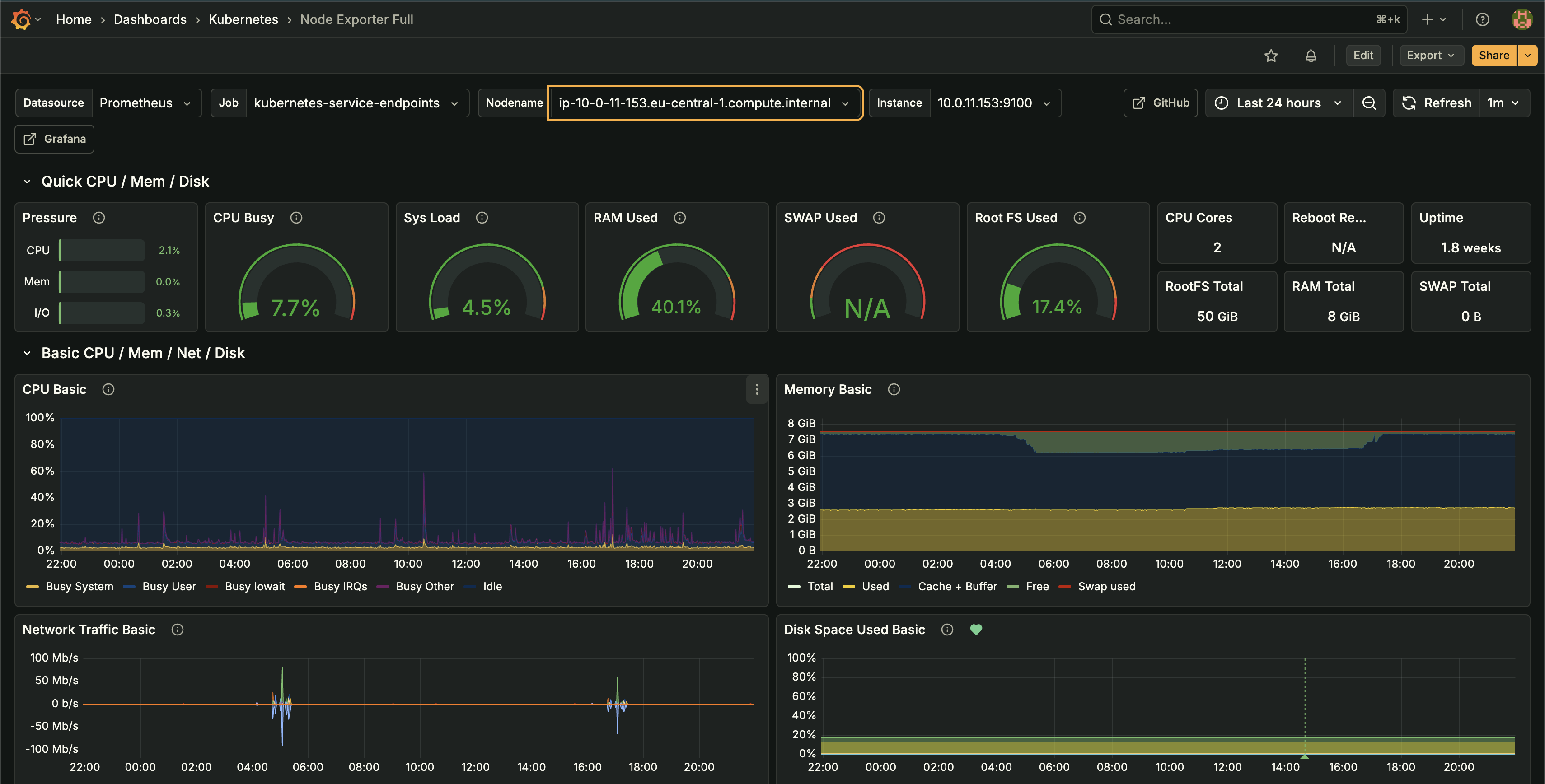
Task: Click the Edit button
Action: pos(1363,55)
